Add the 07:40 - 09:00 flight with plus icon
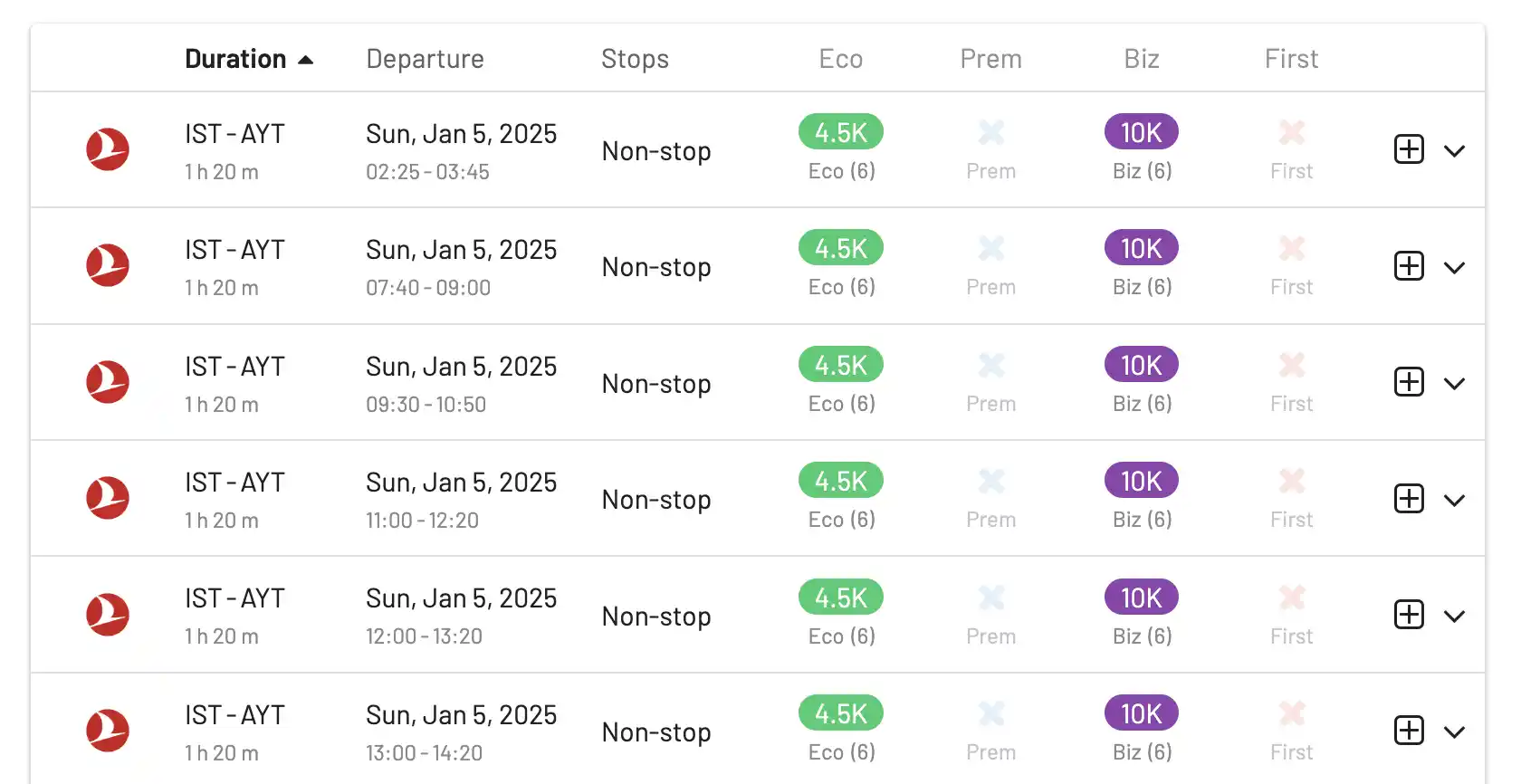The width and height of the screenshot is (1521, 784). (1409, 266)
